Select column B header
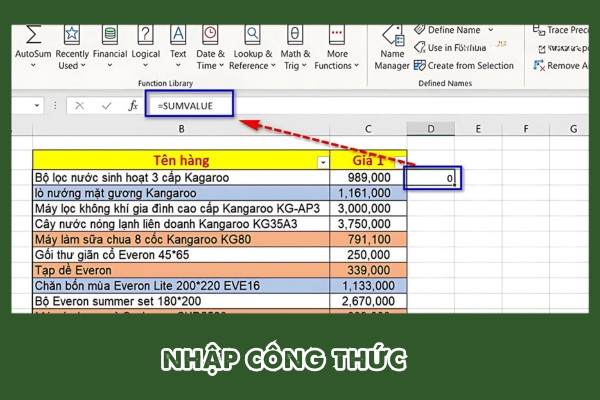 [x=181, y=129]
